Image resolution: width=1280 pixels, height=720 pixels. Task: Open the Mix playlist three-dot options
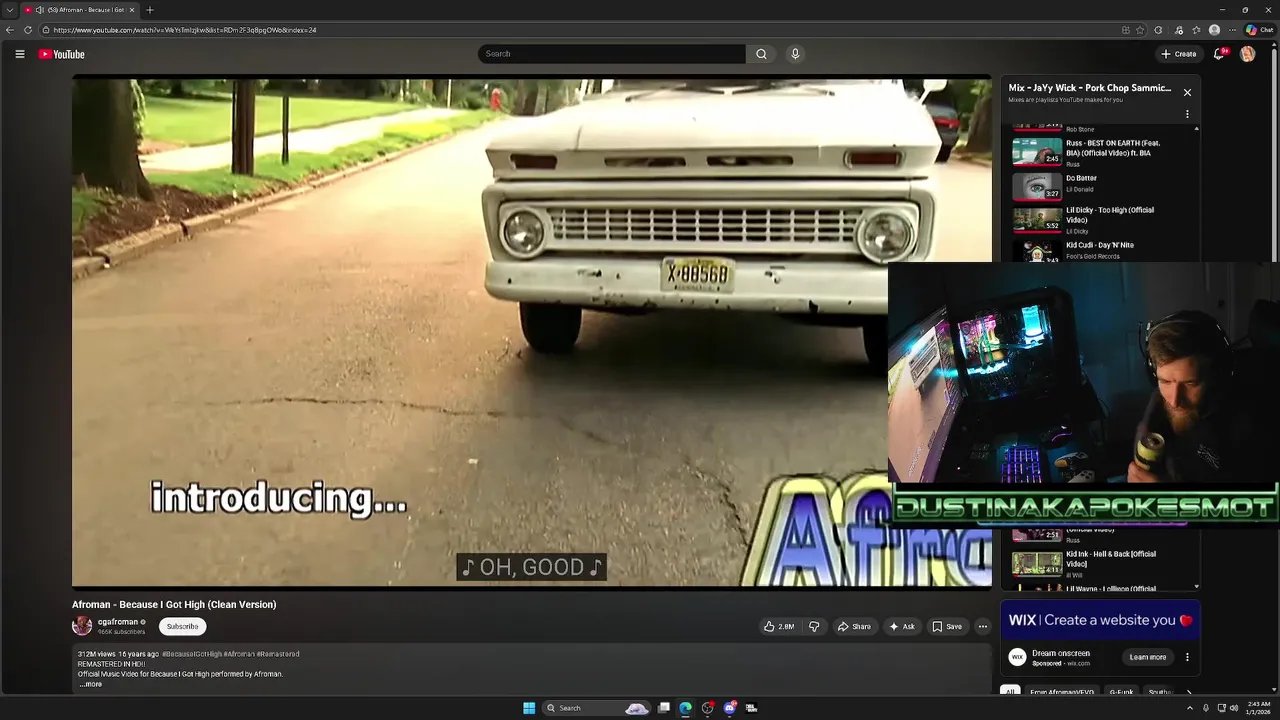point(1187,114)
